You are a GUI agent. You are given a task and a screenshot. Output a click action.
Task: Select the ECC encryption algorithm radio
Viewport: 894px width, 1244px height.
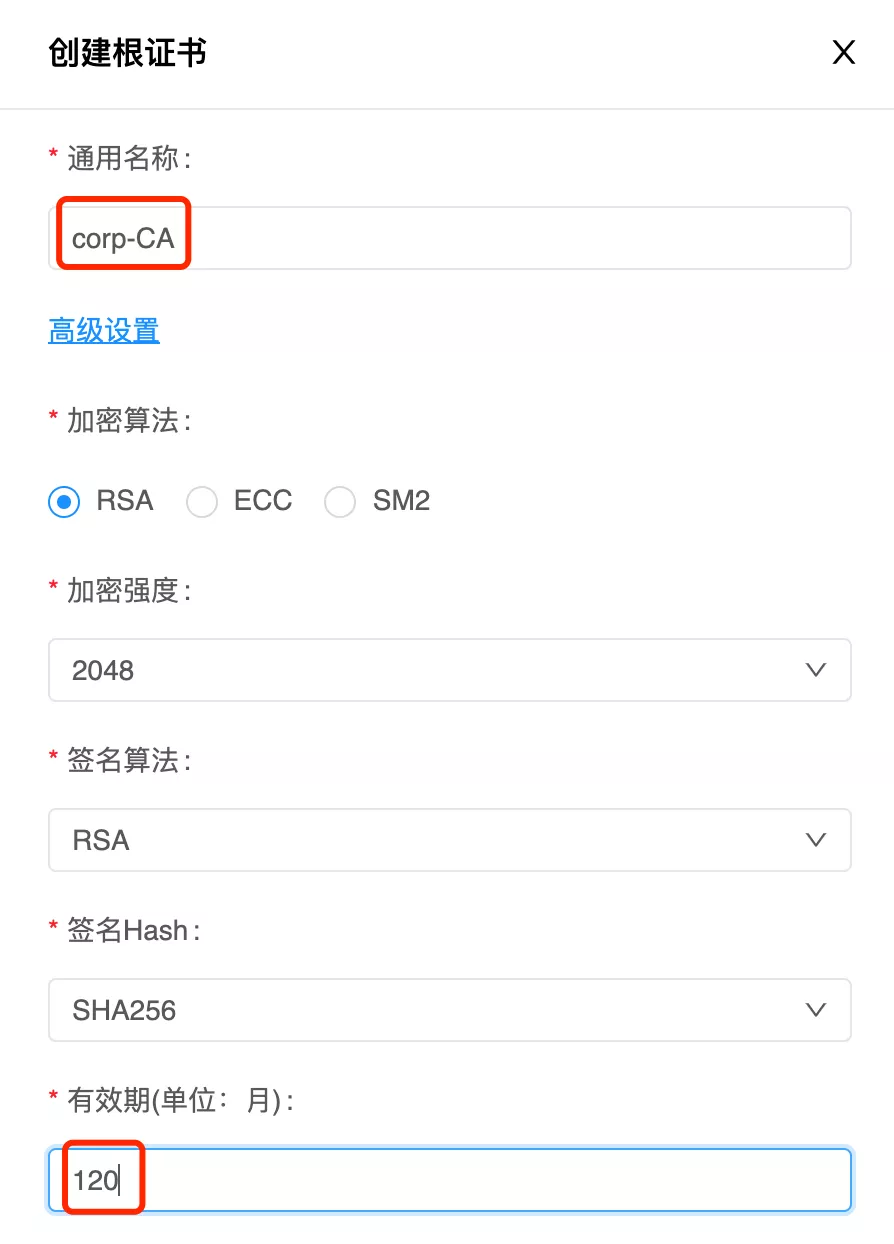202,502
